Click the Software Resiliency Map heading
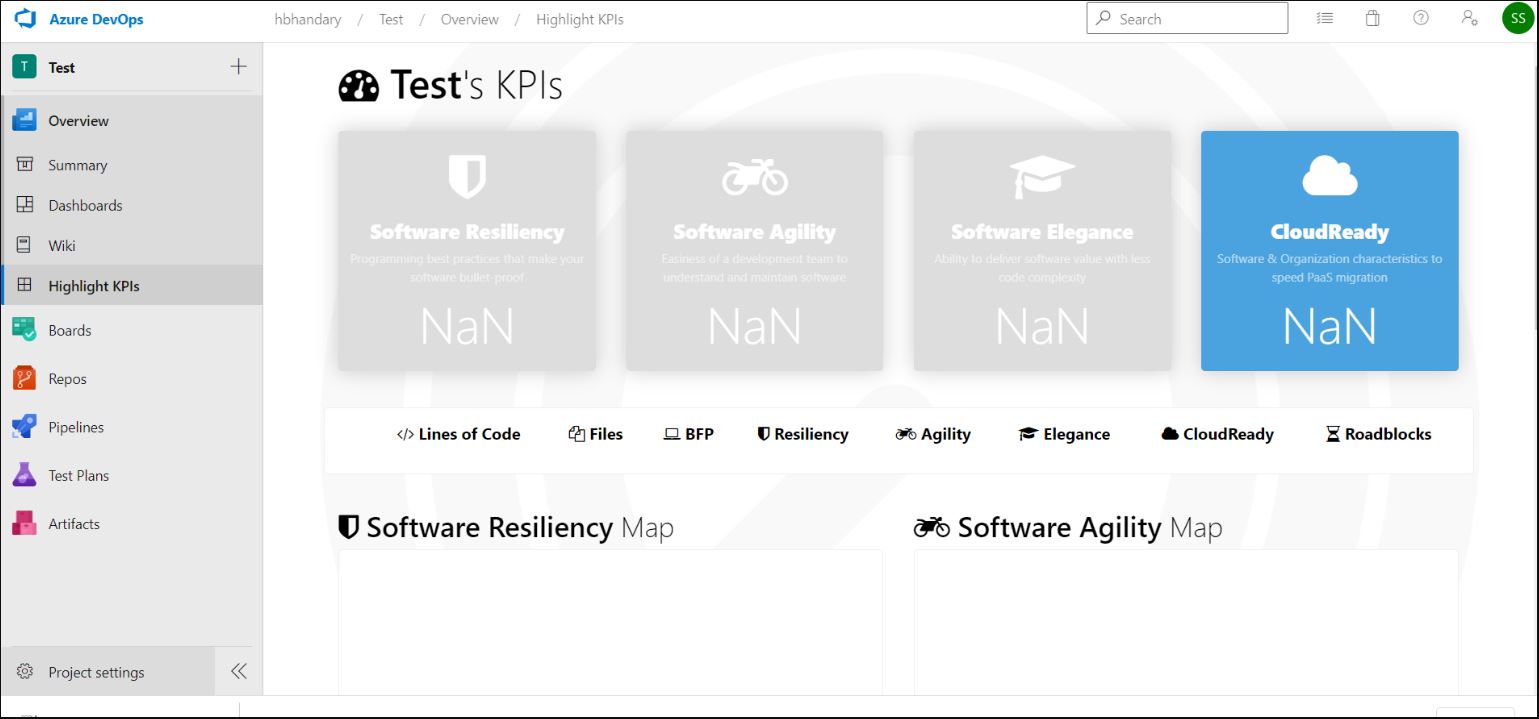 [506, 527]
